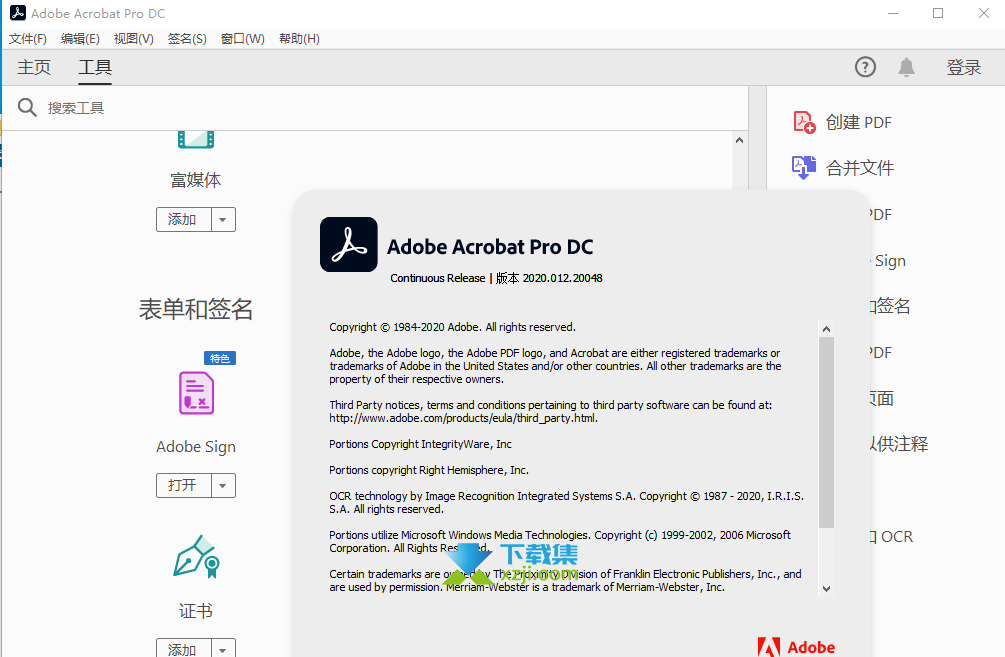Click the tools list scroll-up arrow

tap(740, 140)
